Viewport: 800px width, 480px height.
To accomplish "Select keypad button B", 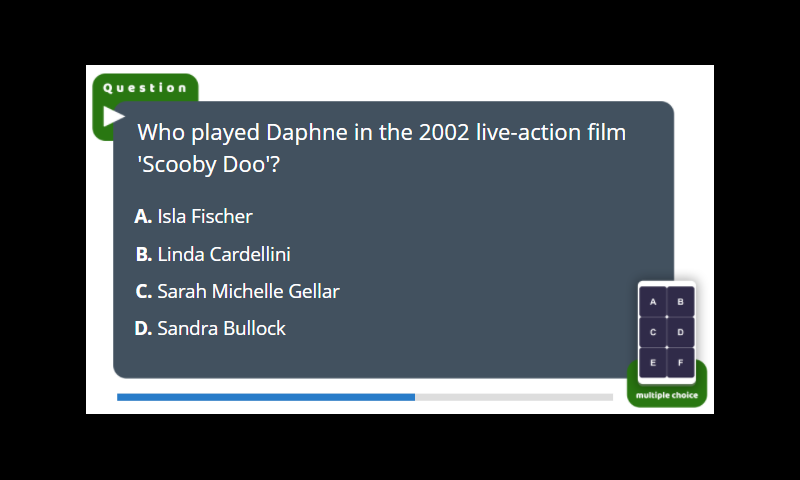I will (680, 301).
